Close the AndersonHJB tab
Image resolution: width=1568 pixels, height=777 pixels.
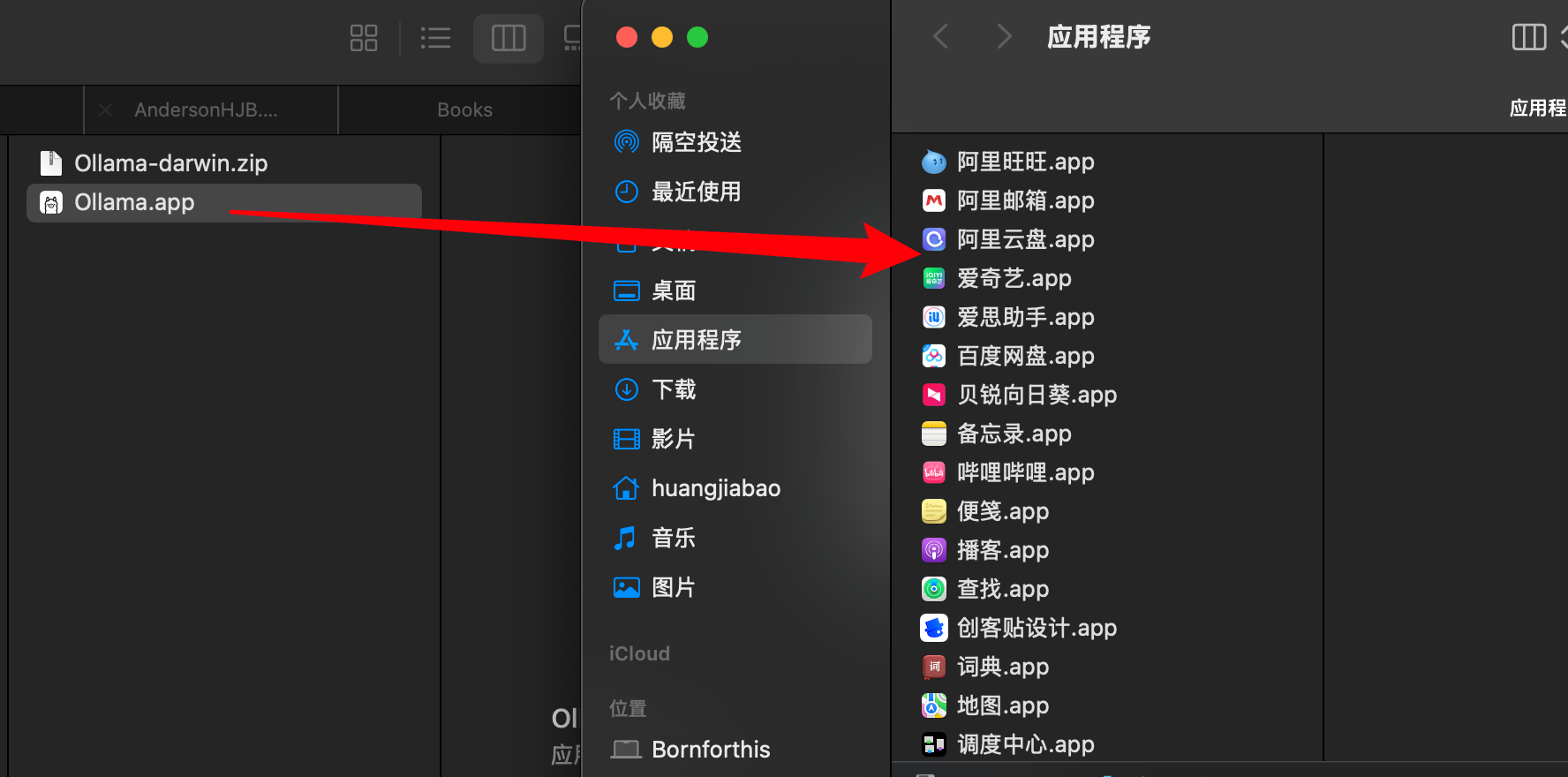tap(105, 109)
